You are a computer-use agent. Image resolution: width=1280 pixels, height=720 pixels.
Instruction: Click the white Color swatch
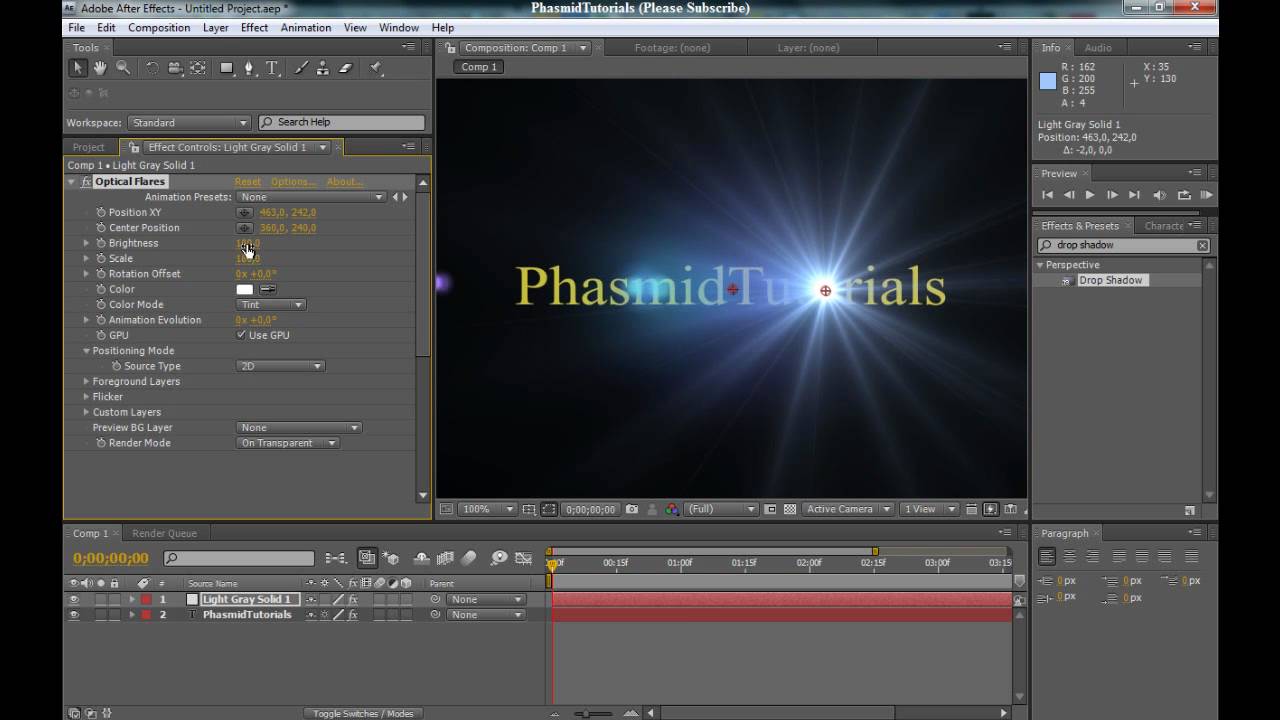click(245, 289)
